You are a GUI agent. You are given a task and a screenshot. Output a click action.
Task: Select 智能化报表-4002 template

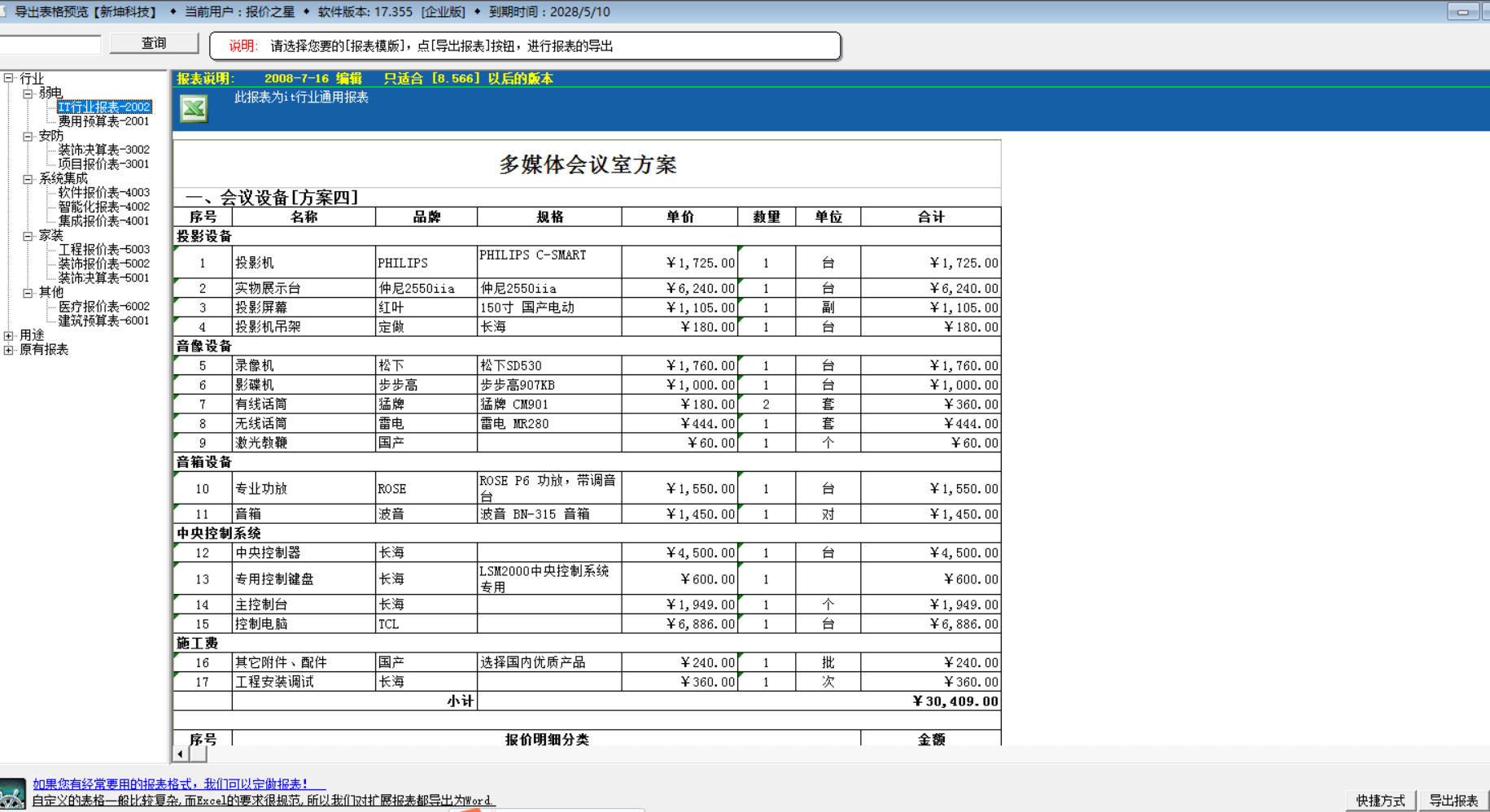point(104,207)
